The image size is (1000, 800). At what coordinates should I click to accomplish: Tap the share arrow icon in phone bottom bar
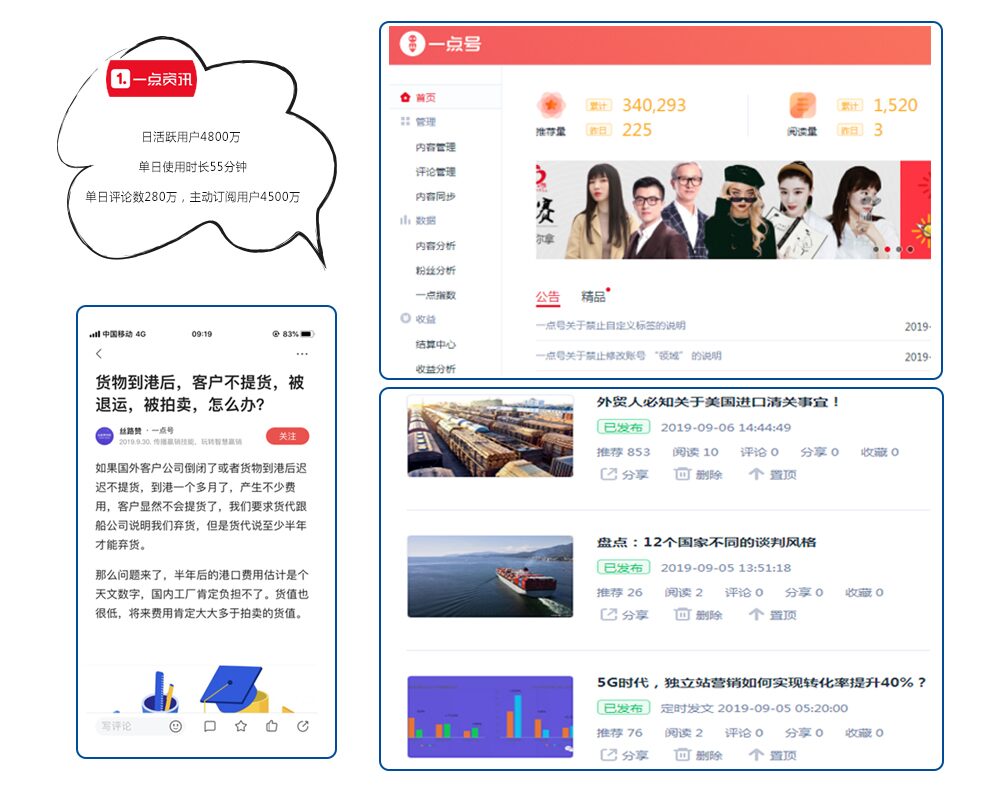pyautogui.click(x=303, y=726)
